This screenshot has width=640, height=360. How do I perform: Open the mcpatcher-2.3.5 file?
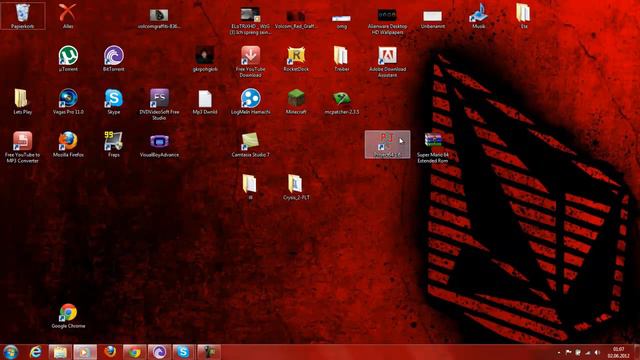tap(342, 102)
